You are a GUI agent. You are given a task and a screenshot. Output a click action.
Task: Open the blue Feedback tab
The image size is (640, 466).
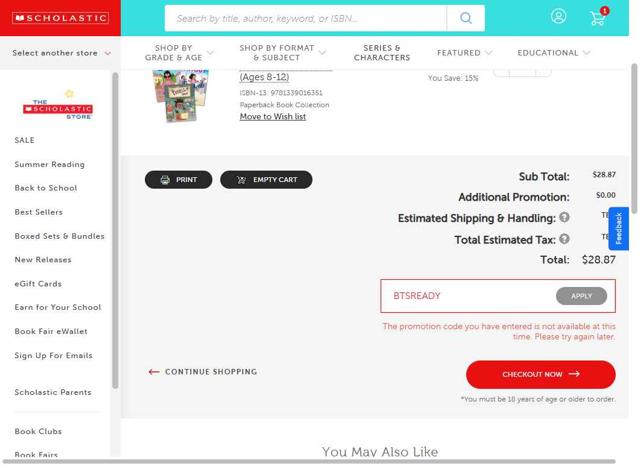pos(619,229)
